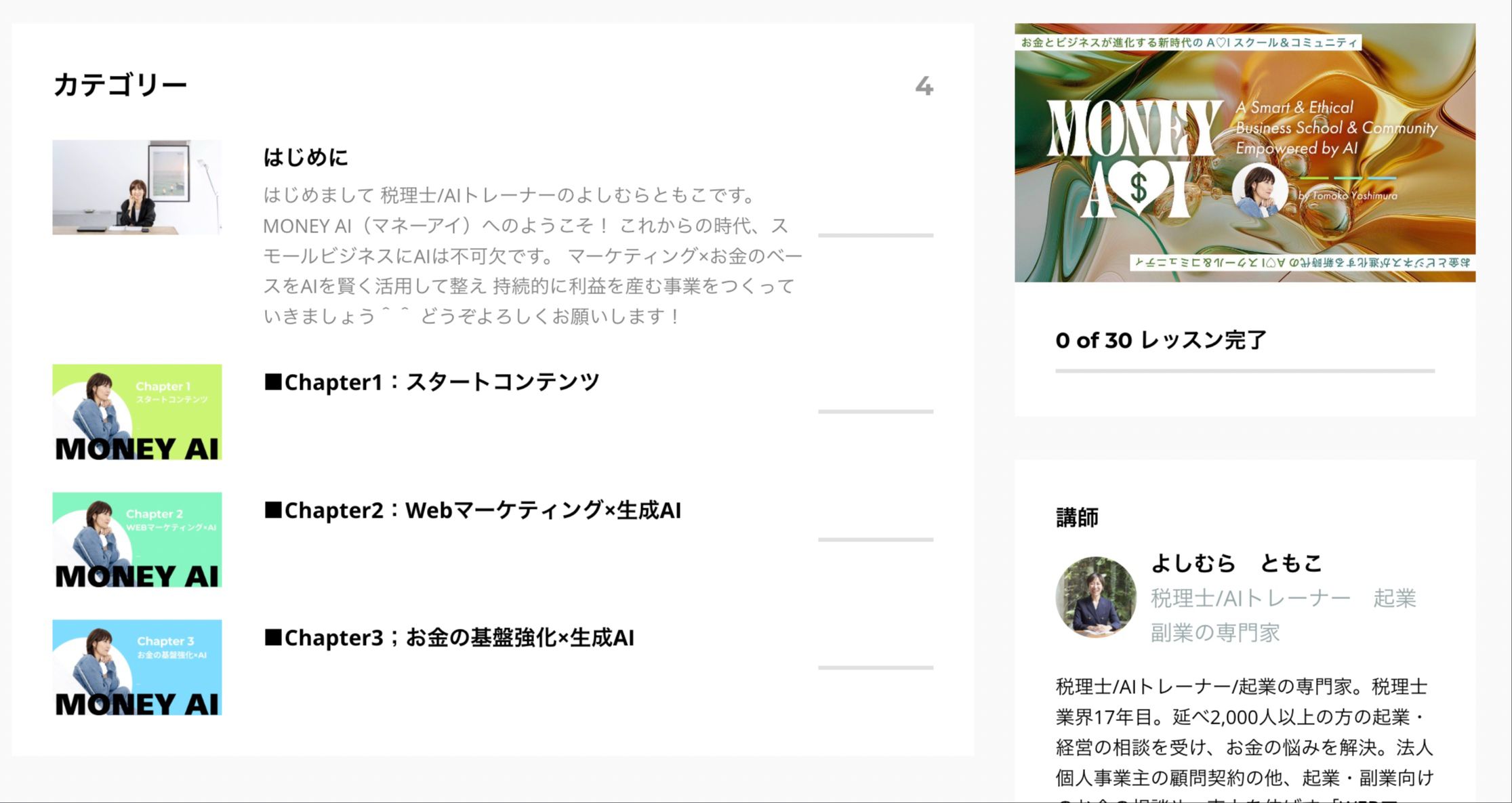
Task: Click the 0 of 30 レッスン完了 text
Action: pos(1160,340)
